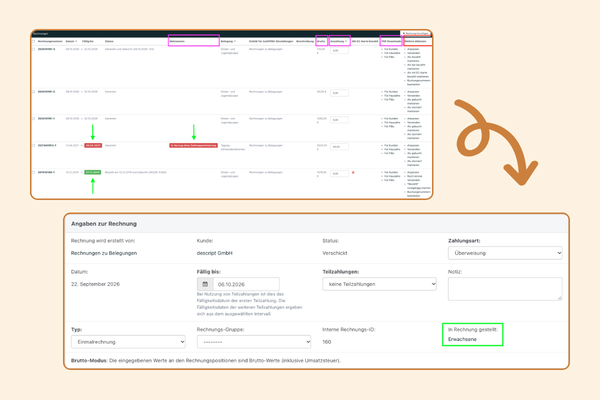
Task: Click the red In Verzug ohne Zahlungserinnerung badge
Action: click(194, 145)
